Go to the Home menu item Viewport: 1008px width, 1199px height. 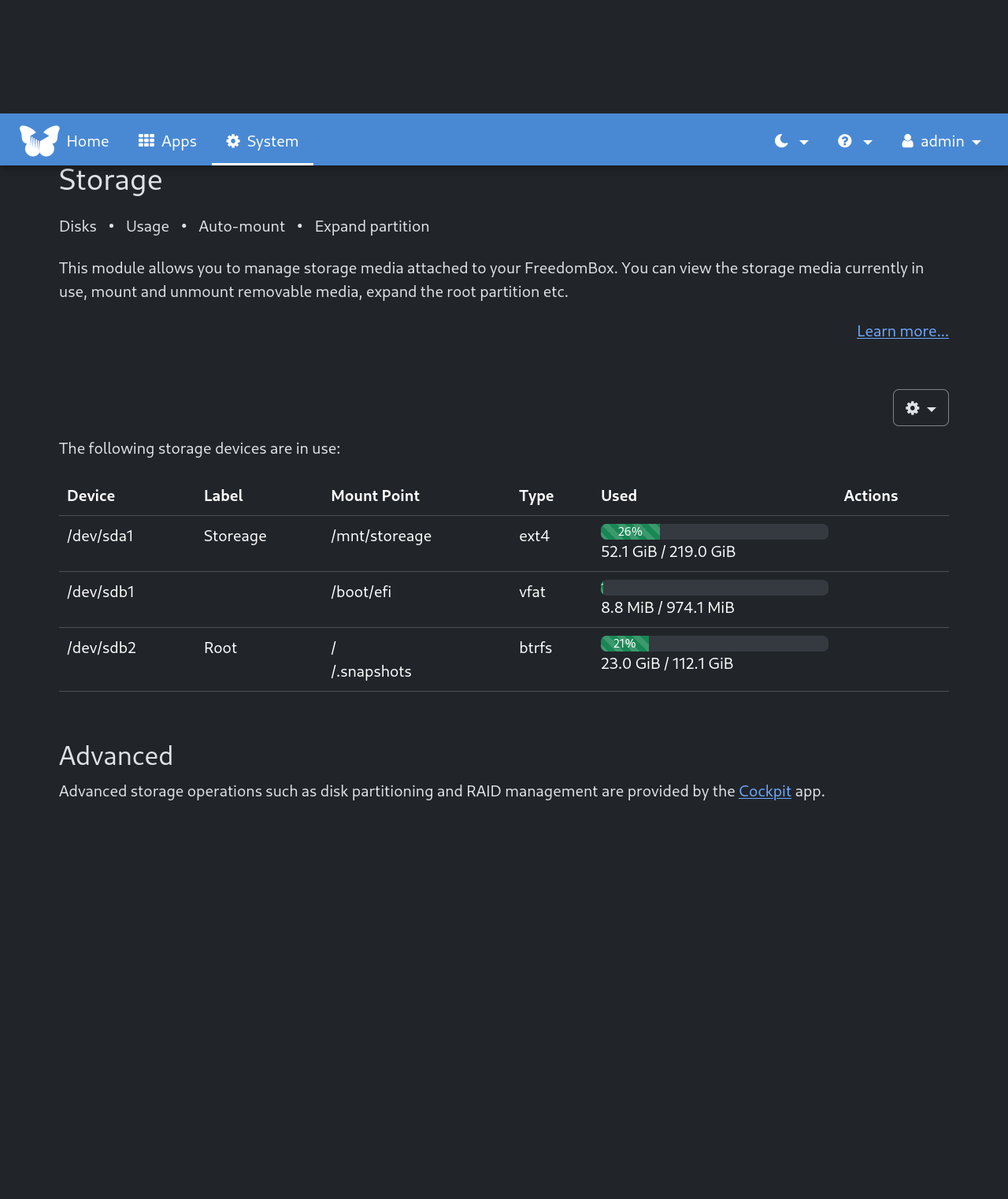click(x=87, y=141)
